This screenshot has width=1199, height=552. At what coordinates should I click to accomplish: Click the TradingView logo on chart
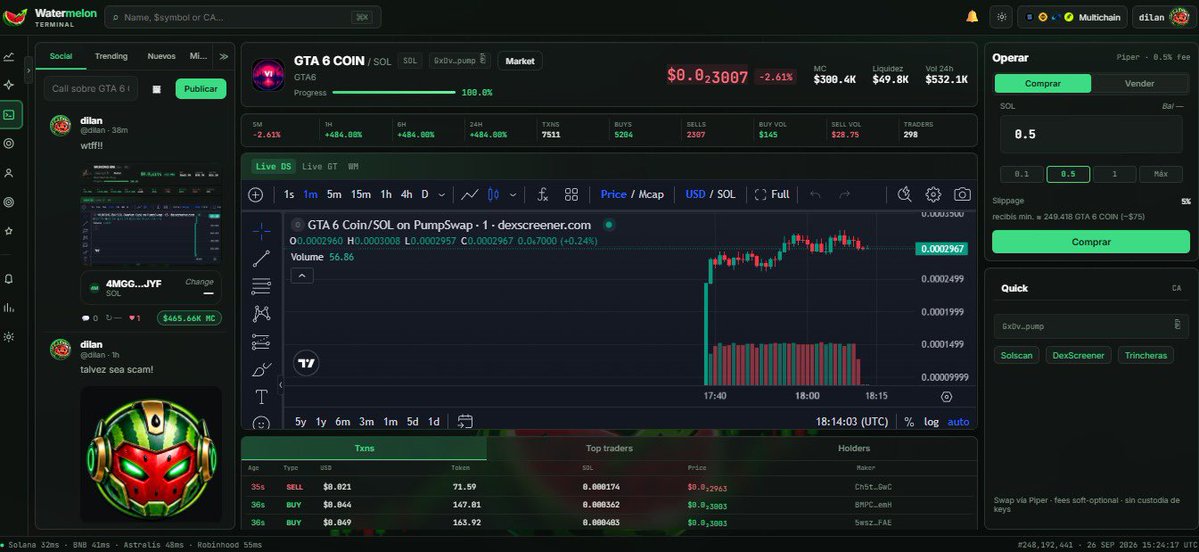306,363
